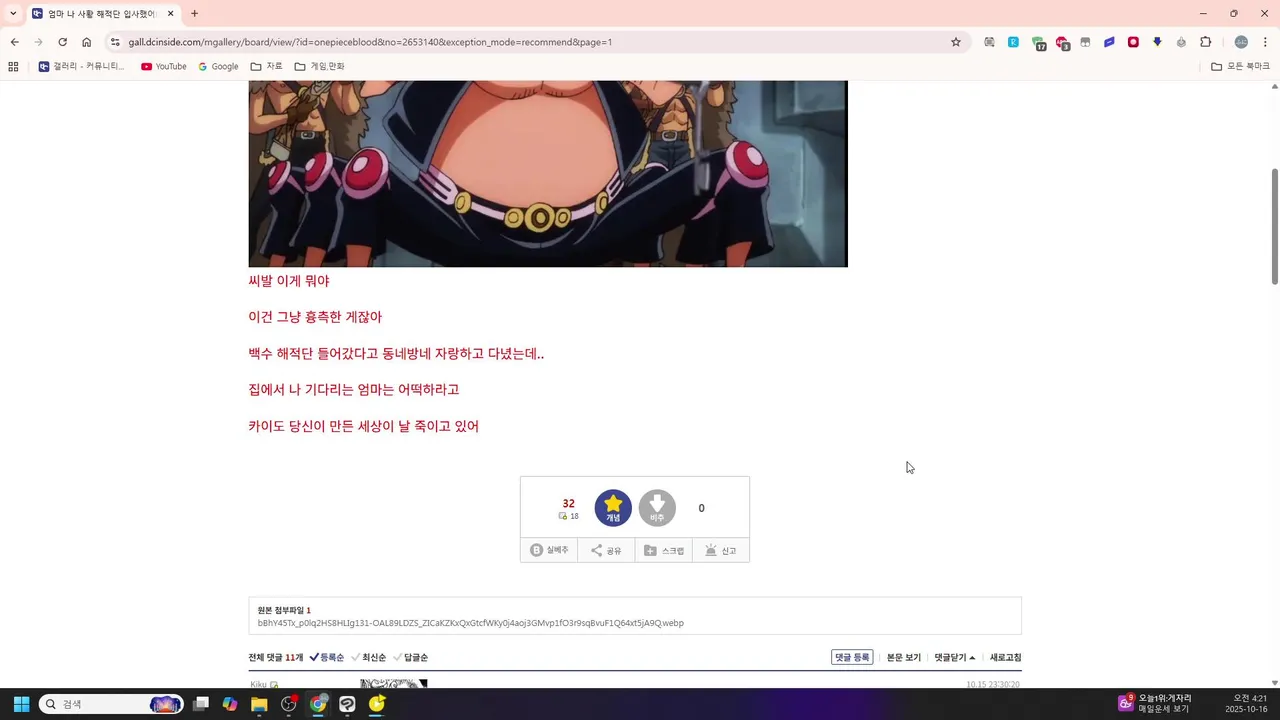Viewport: 1280px width, 720px height.
Task: Open the Google bookmark
Action: click(219, 66)
